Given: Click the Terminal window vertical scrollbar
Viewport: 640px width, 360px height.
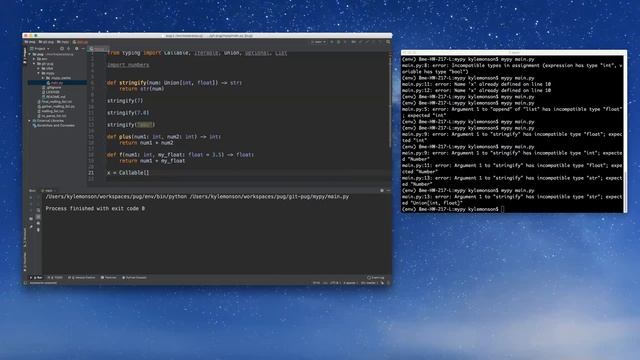Looking at the screenshot, I should [x=625, y=192].
